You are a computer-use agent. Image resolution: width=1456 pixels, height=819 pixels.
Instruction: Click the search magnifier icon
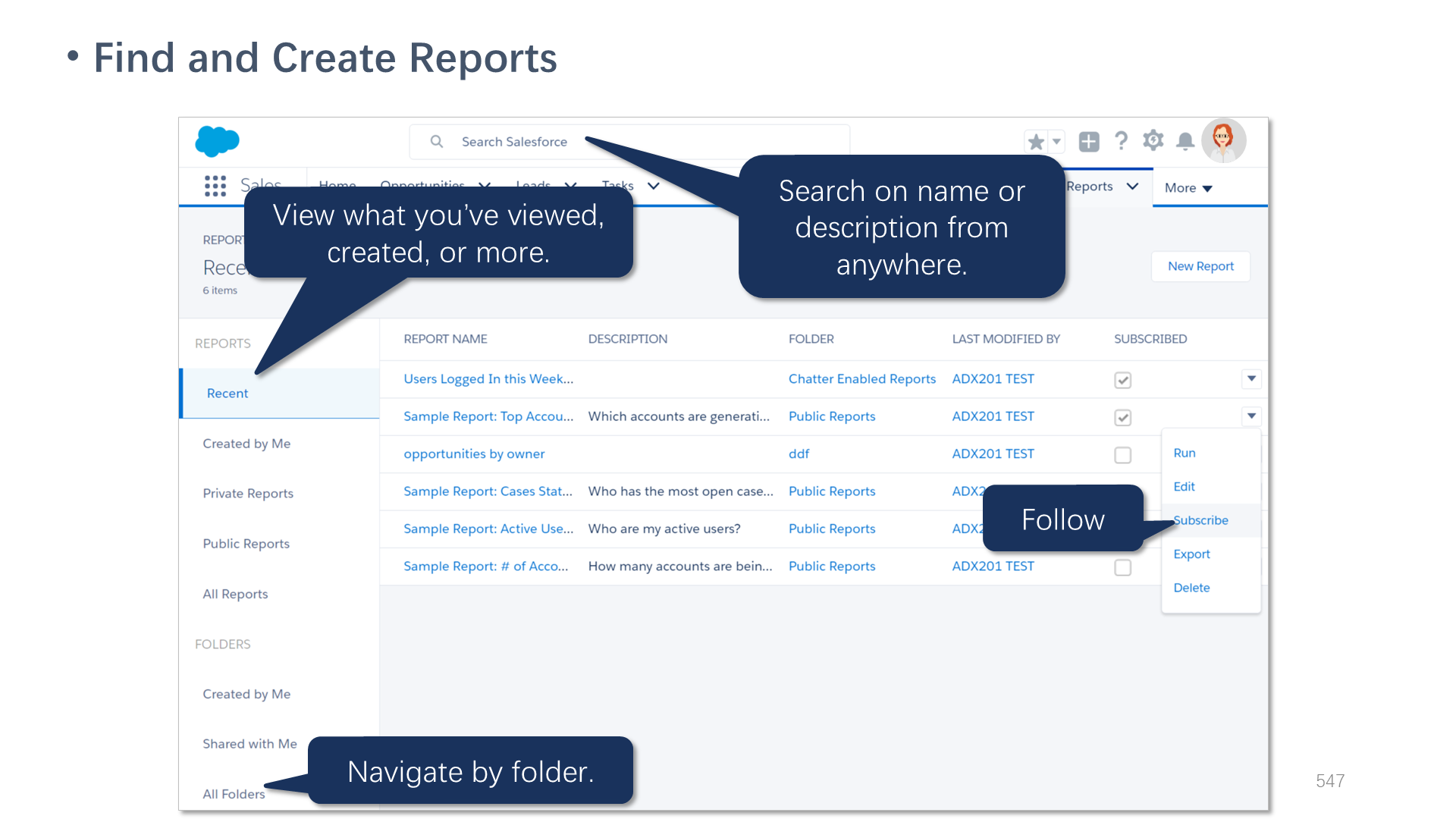(437, 142)
